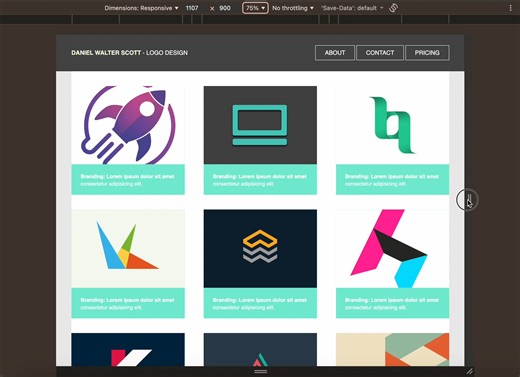Click the Branding caption under the bird logo
The image size is (520, 377).
tap(128, 303)
